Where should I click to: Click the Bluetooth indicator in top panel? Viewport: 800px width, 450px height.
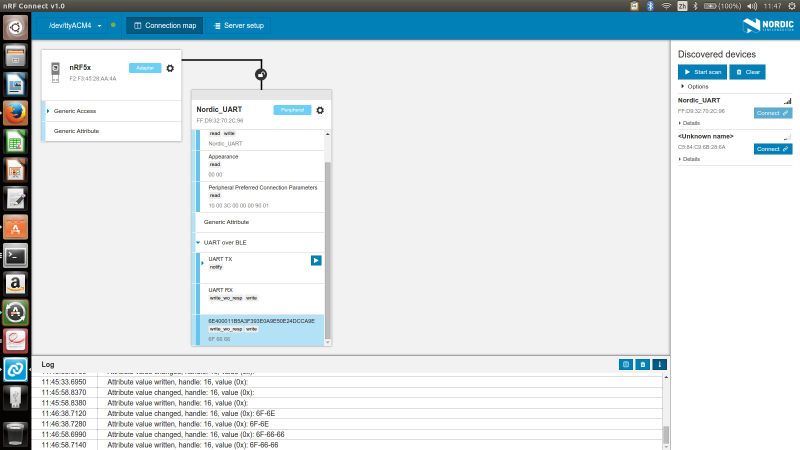pos(650,6)
